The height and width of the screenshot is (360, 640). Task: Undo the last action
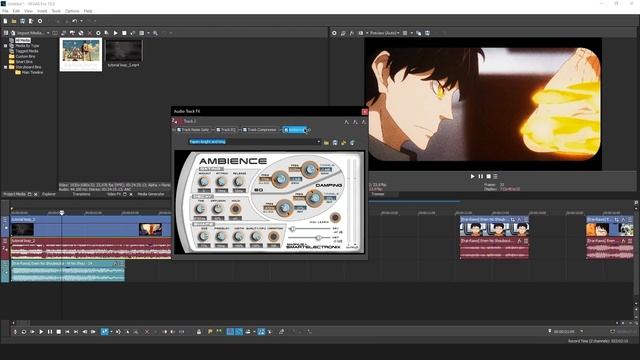[74, 21]
